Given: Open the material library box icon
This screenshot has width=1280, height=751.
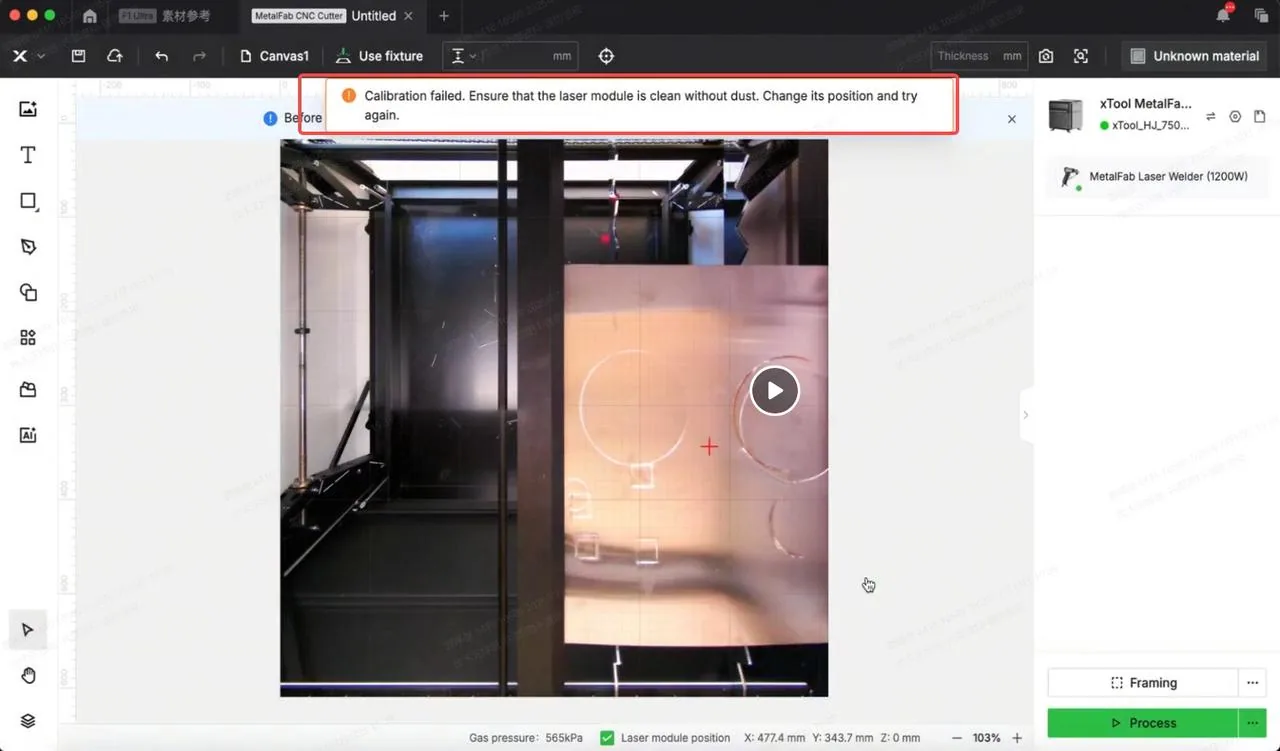Looking at the screenshot, I should [x=28, y=390].
